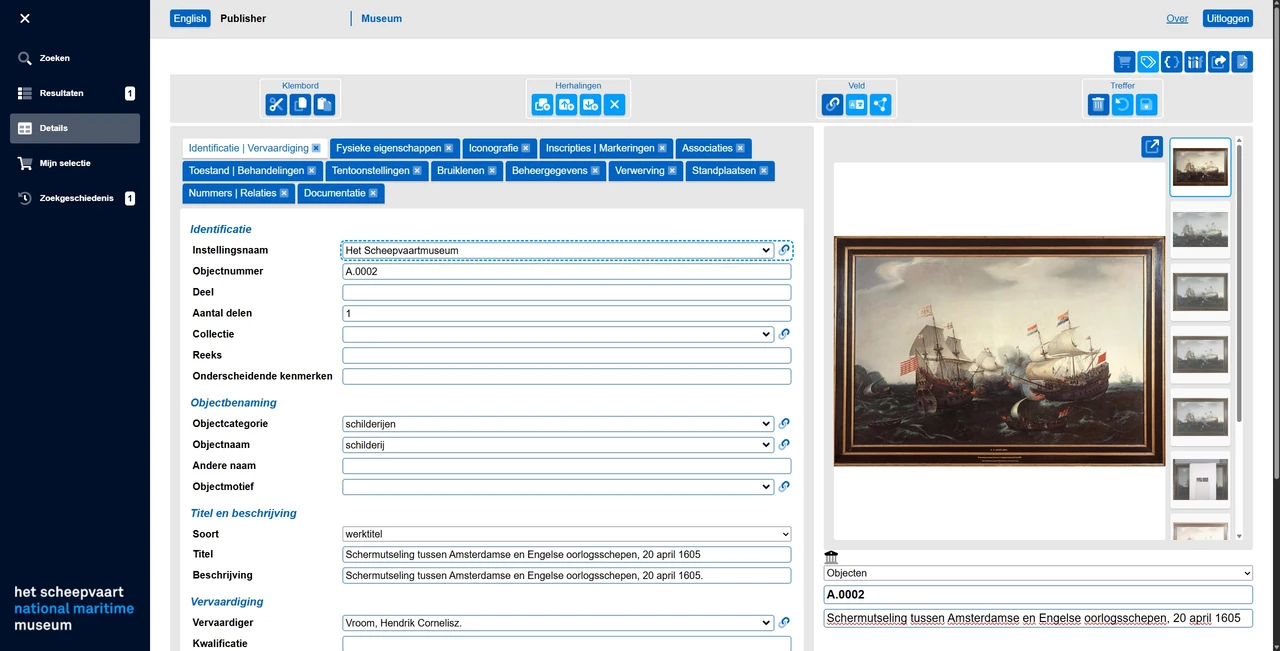Click the undo arrow icon under Treffer
Image resolution: width=1280 pixels, height=651 pixels.
1122,104
